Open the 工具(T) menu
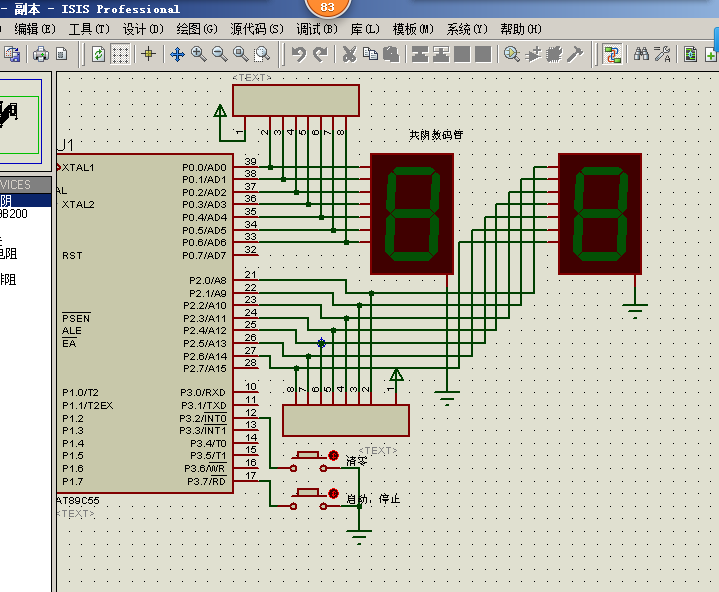Viewport: 719px width, 592px height. pos(89,29)
